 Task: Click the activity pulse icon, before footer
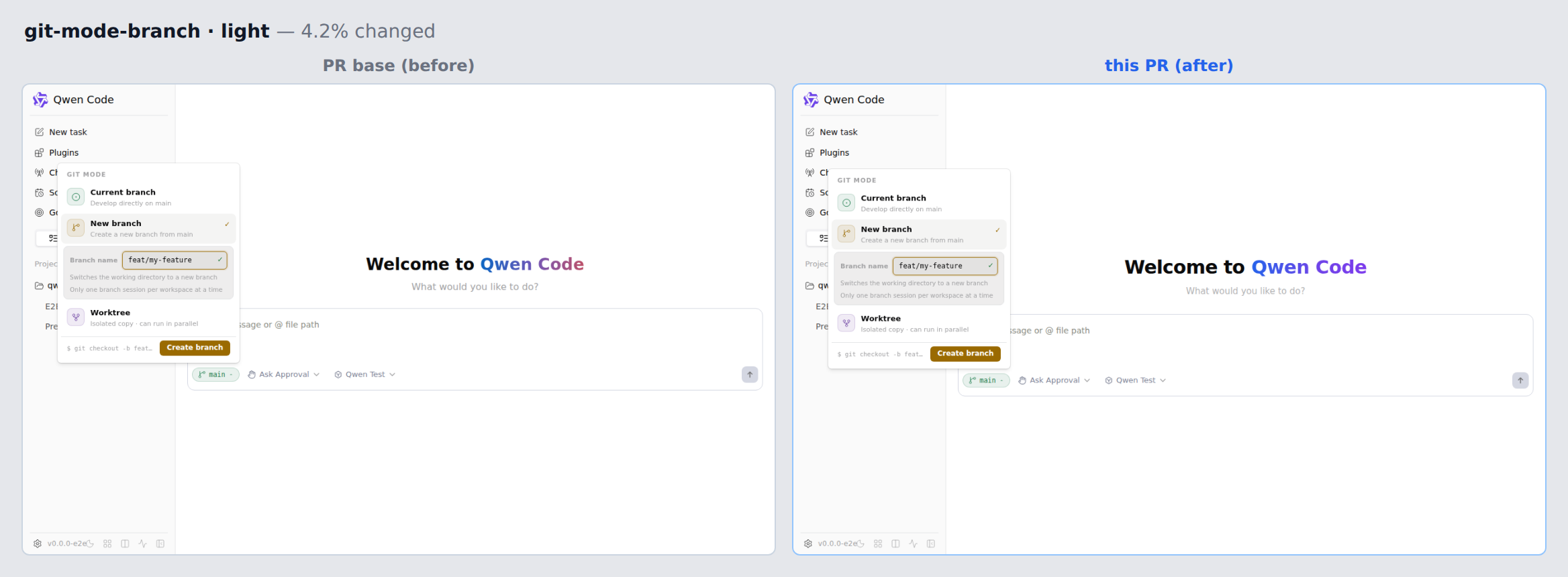(x=142, y=543)
